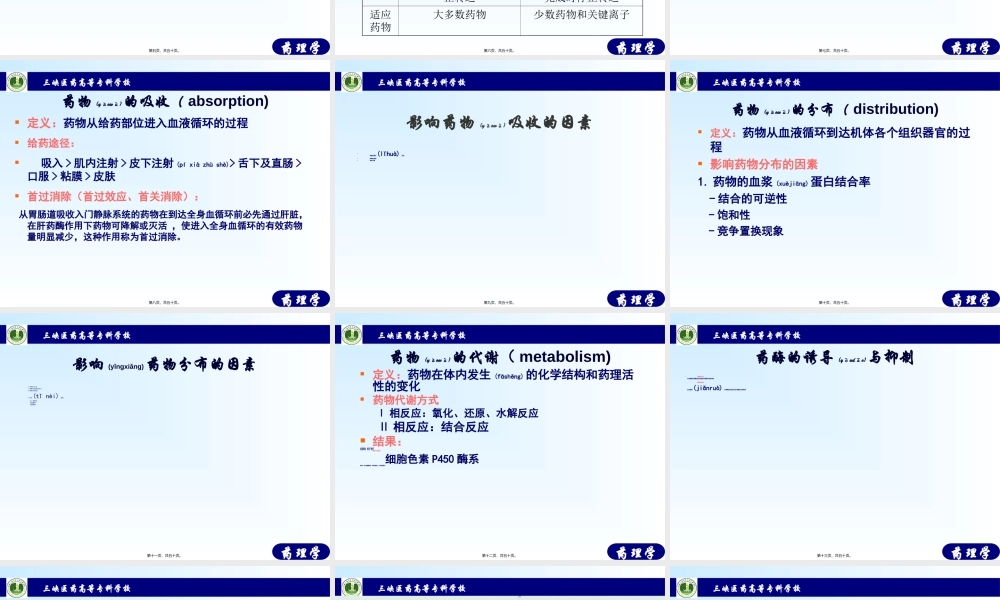This screenshot has width=1000, height=600.
Task: Click the 定义 line 药物从给药部位进入血液循环的过程
Action: [137, 123]
